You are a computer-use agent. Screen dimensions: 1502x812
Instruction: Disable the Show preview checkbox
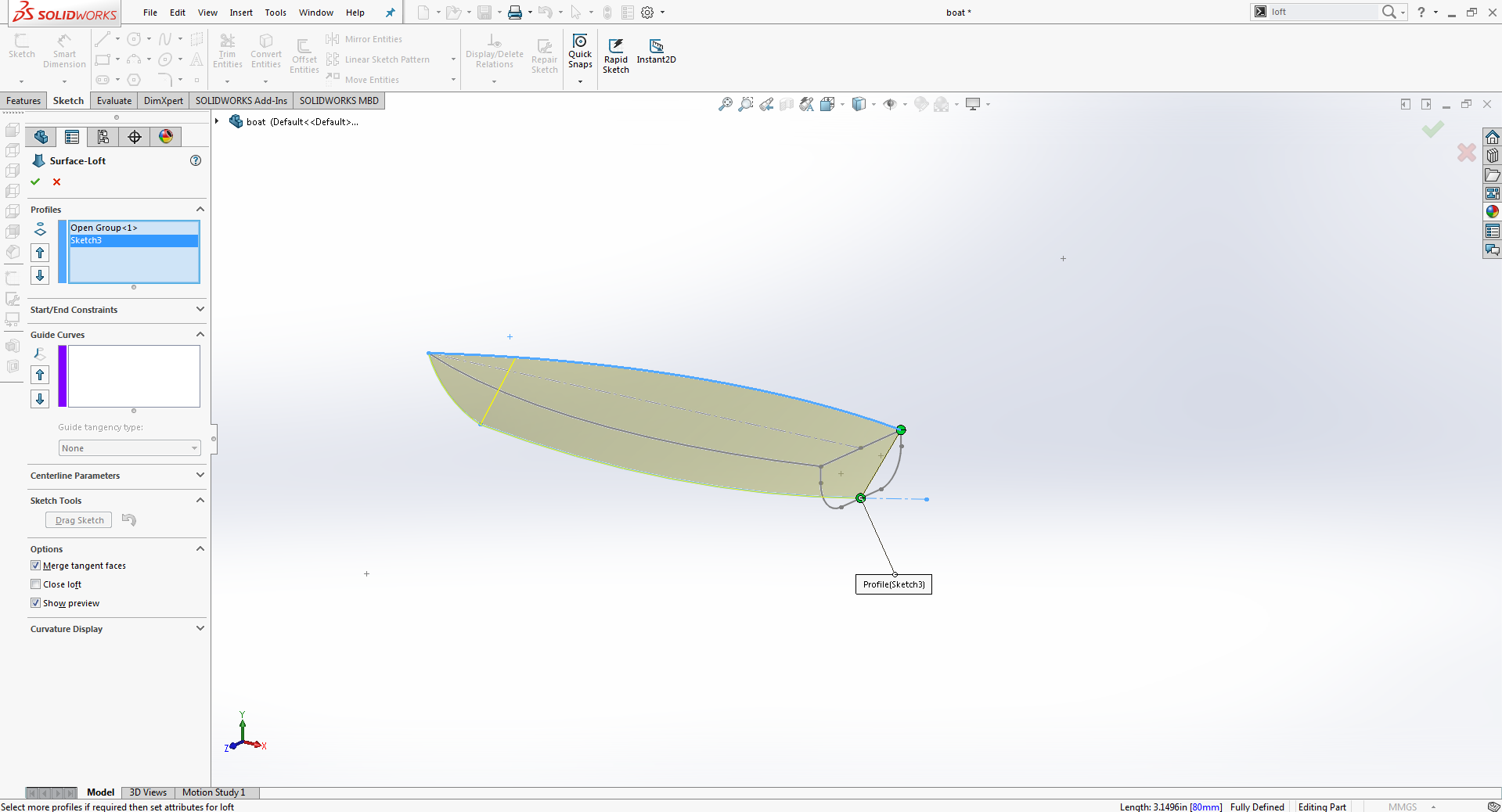pyautogui.click(x=35, y=603)
